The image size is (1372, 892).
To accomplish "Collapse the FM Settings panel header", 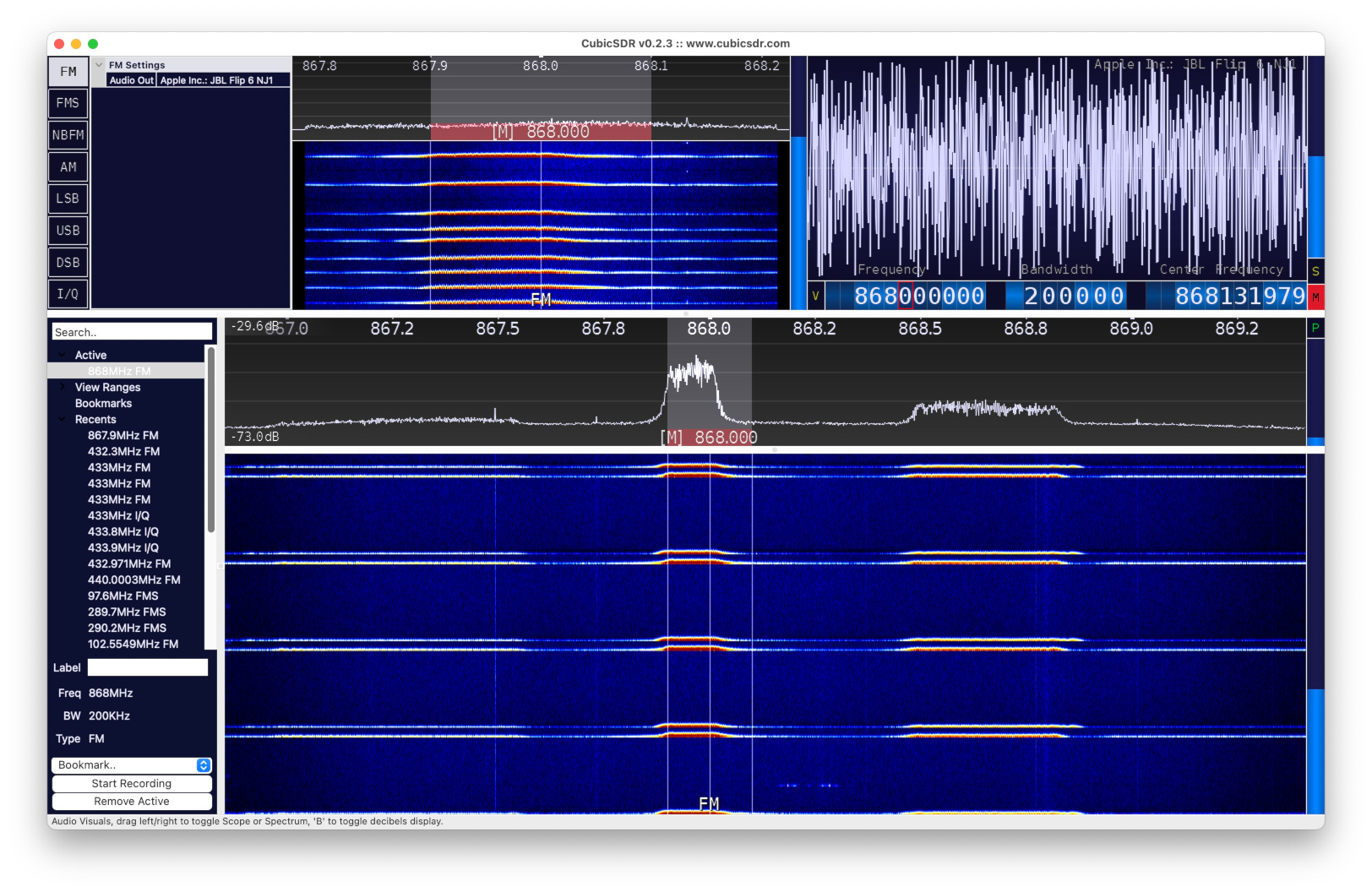I will click(97, 64).
